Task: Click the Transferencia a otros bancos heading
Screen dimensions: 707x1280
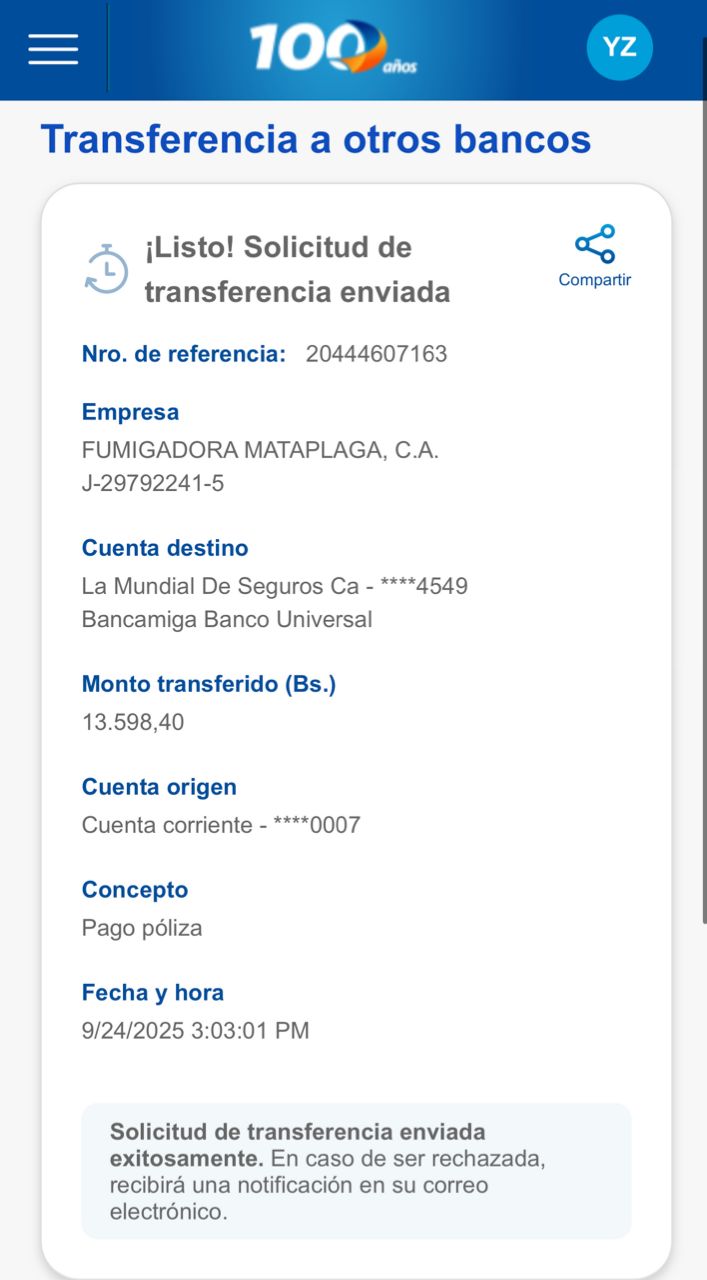Action: [315, 139]
